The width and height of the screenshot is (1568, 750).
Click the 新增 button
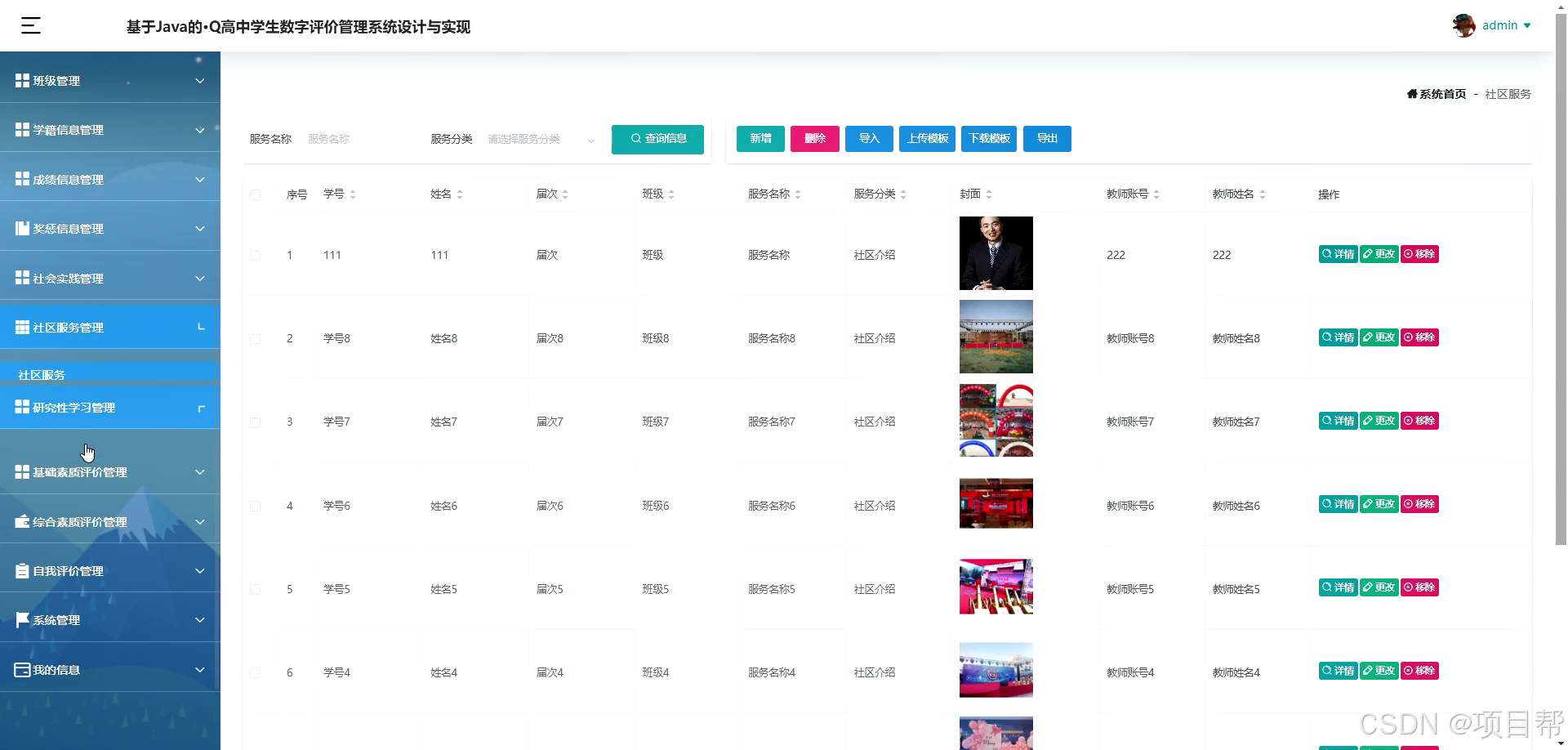tap(760, 139)
